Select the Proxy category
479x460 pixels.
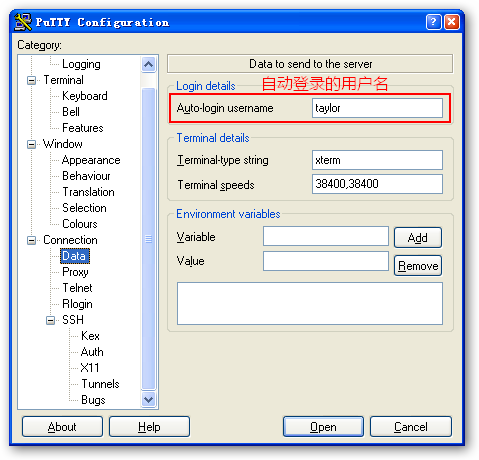click(x=75, y=272)
